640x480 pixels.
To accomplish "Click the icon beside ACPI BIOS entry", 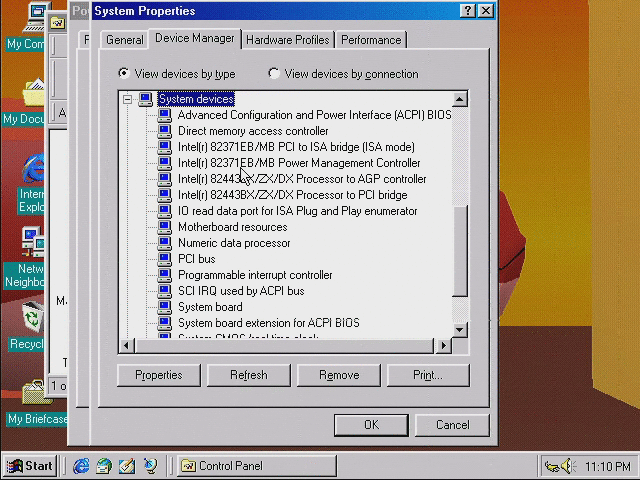I will click(164, 115).
